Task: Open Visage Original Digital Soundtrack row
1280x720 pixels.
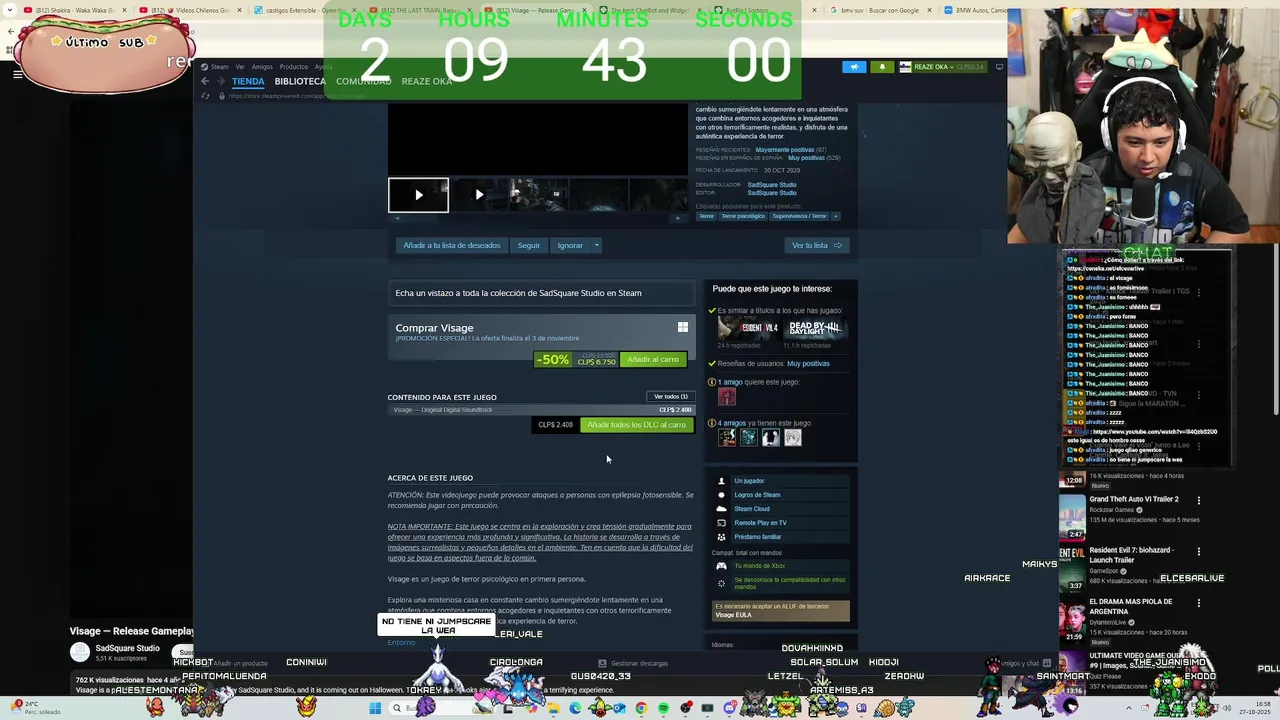Action: point(541,410)
